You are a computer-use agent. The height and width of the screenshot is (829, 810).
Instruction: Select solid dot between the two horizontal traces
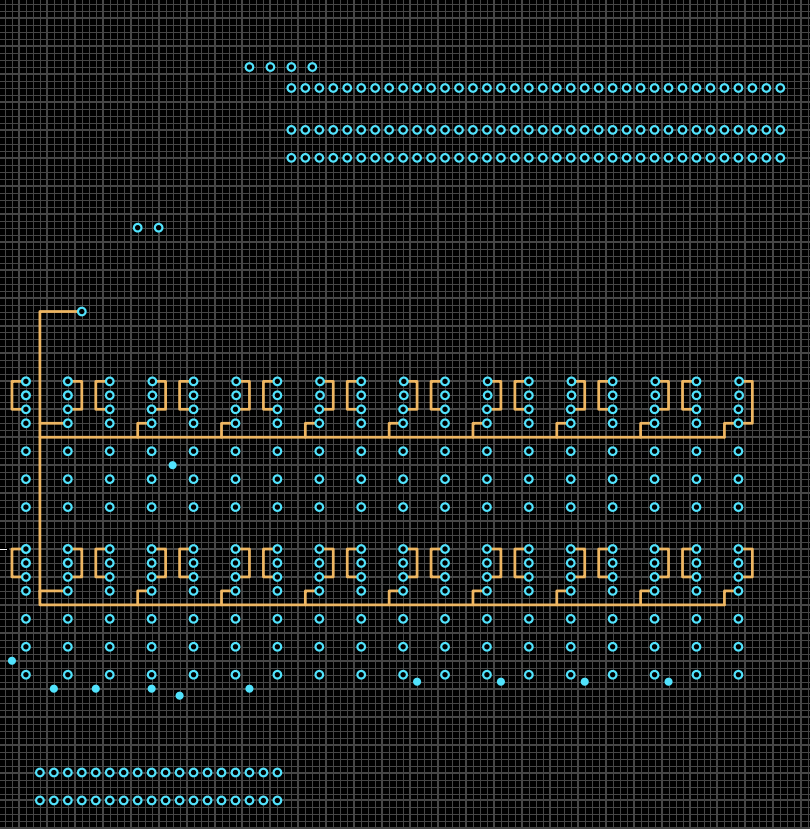(x=172, y=465)
